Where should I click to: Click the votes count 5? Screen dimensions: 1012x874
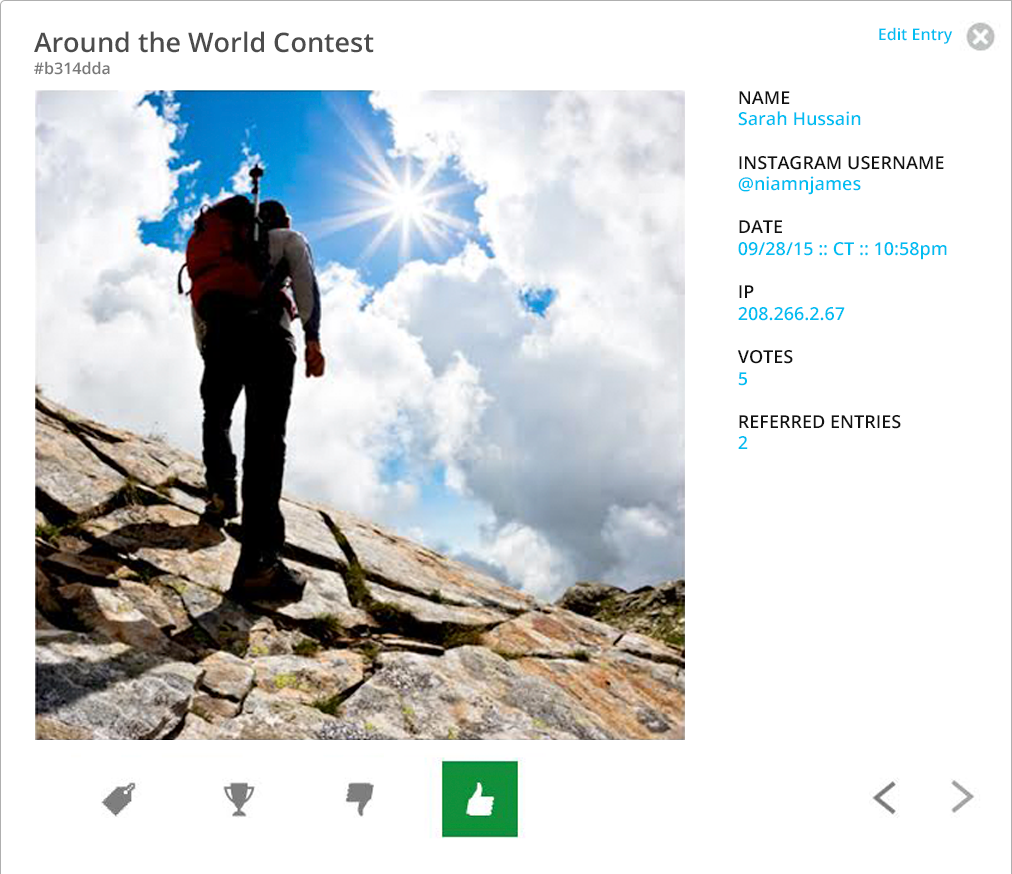pos(743,379)
